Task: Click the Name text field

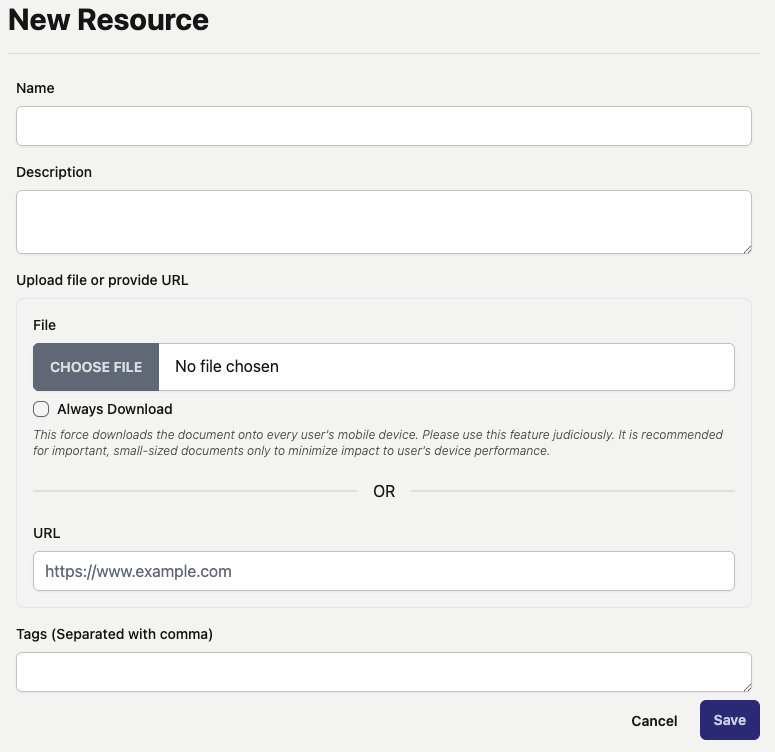Action: coord(383,126)
